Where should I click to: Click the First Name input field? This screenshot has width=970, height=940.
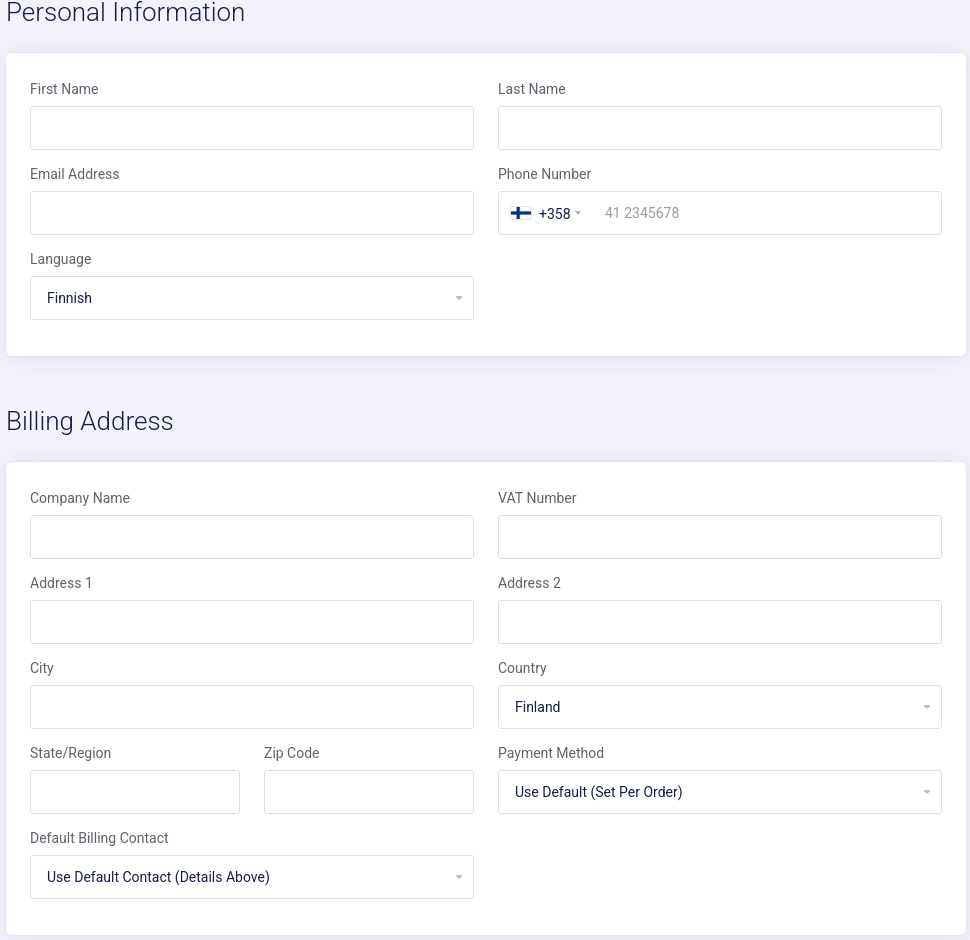[x=252, y=128]
